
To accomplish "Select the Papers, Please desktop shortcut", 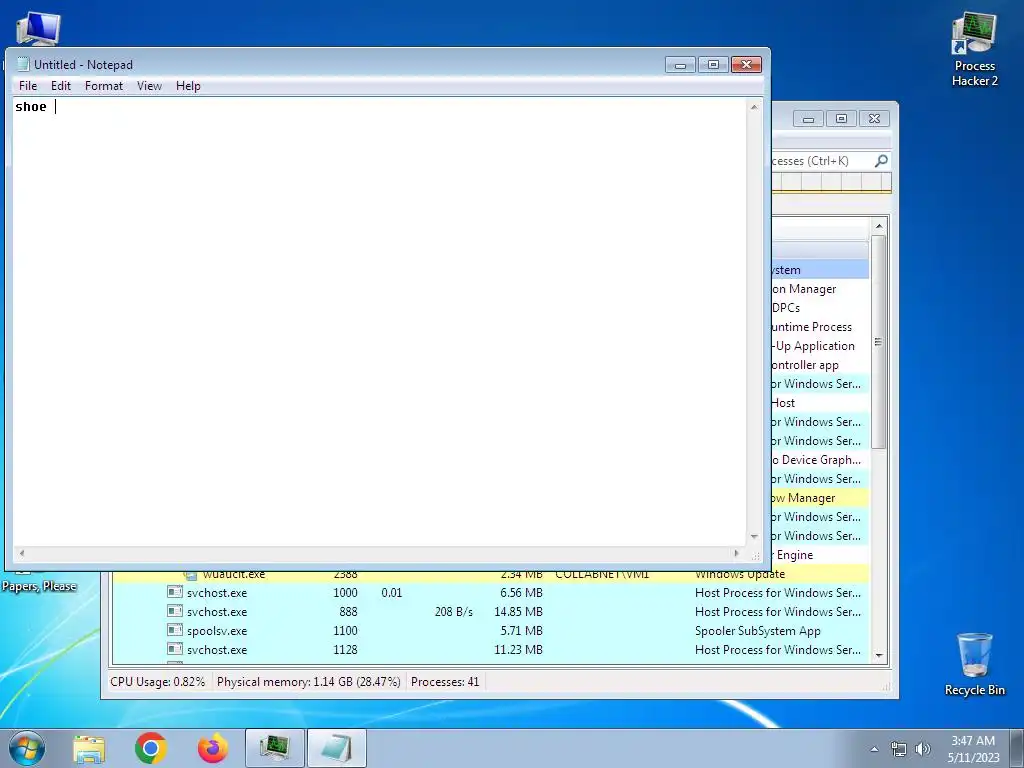I will 39,585.
